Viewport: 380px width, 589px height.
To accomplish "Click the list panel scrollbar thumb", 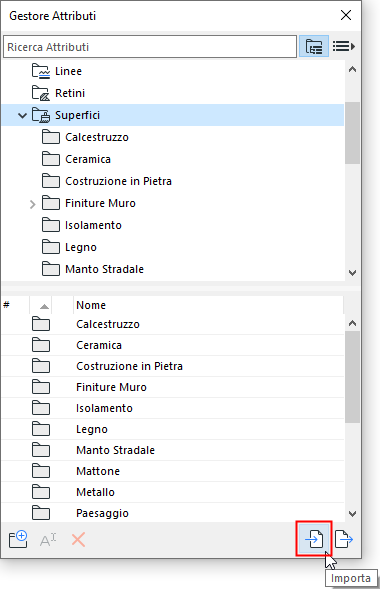I will point(352,377).
